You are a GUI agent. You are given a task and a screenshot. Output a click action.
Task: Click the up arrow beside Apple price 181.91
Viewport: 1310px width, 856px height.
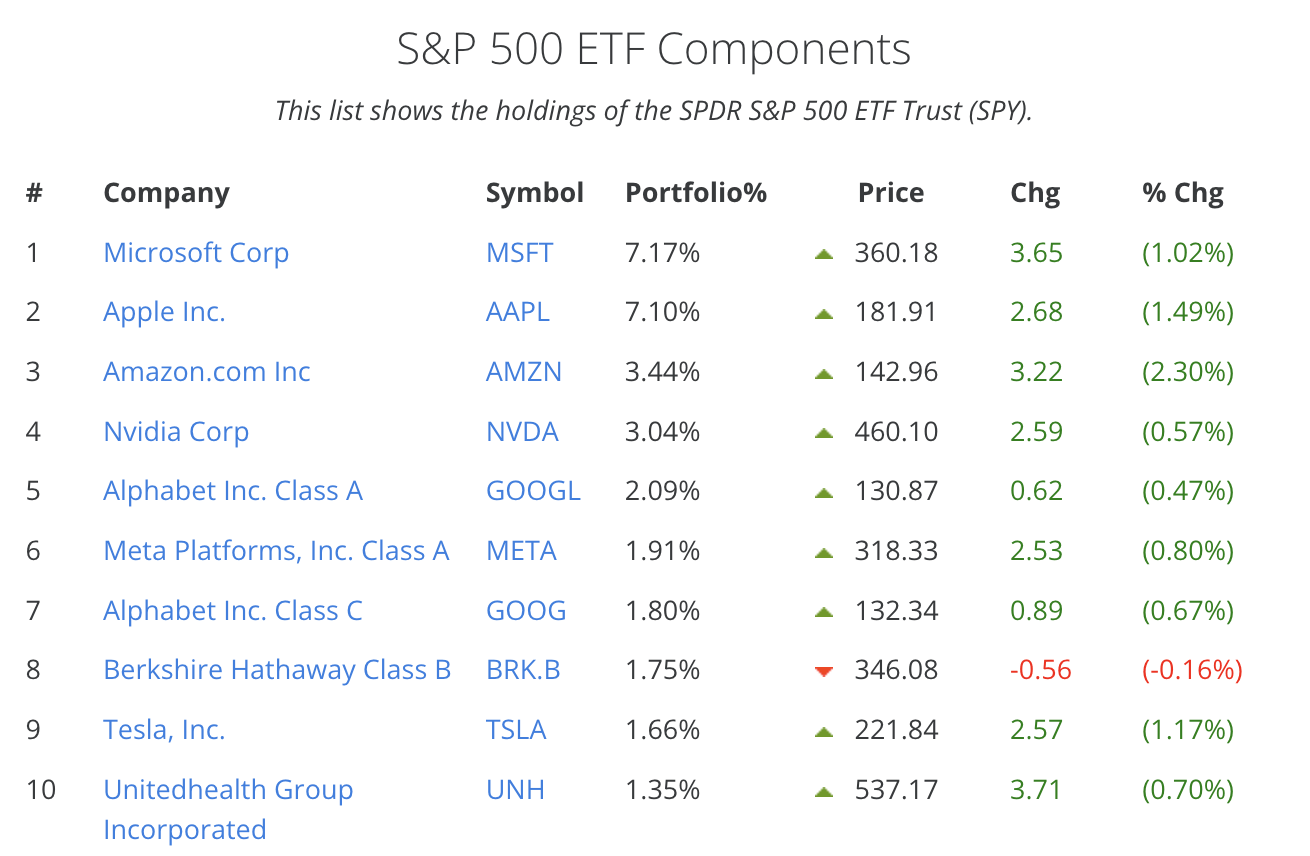(x=824, y=313)
